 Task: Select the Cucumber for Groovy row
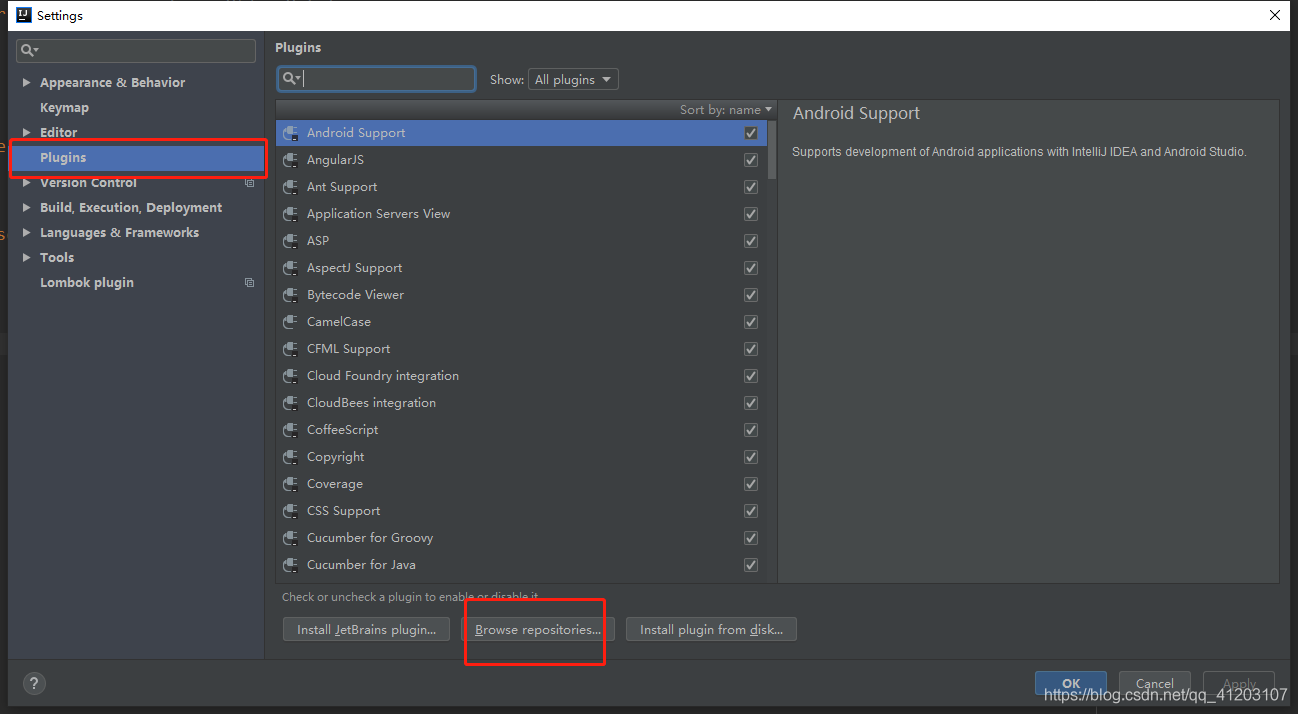coord(521,538)
